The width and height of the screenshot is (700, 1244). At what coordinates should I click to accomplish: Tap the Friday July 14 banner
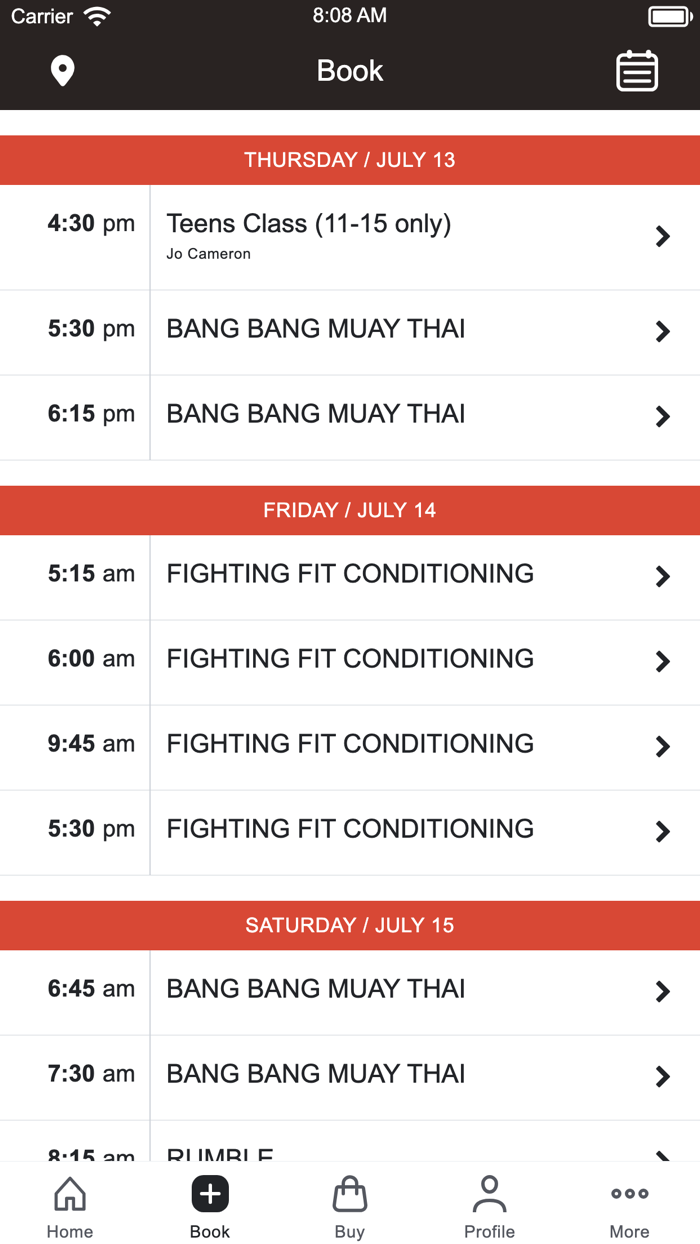[350, 510]
